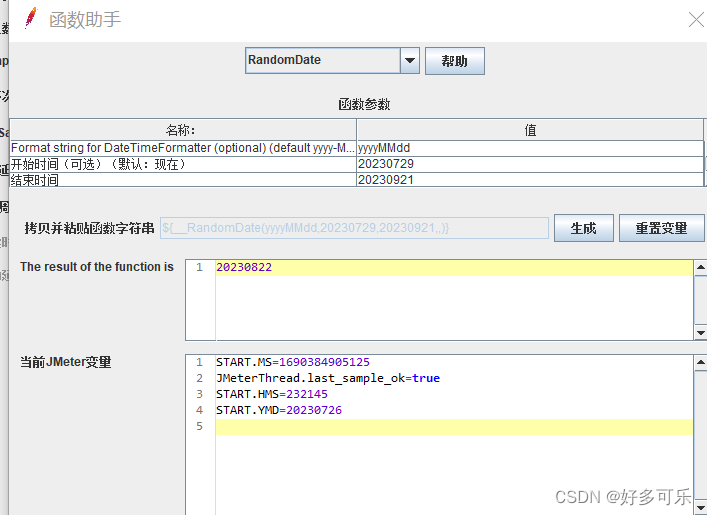Viewport: 707px width, 515px height.
Task: Select the yyyyMMdd format value cell
Action: pyautogui.click(x=530, y=148)
